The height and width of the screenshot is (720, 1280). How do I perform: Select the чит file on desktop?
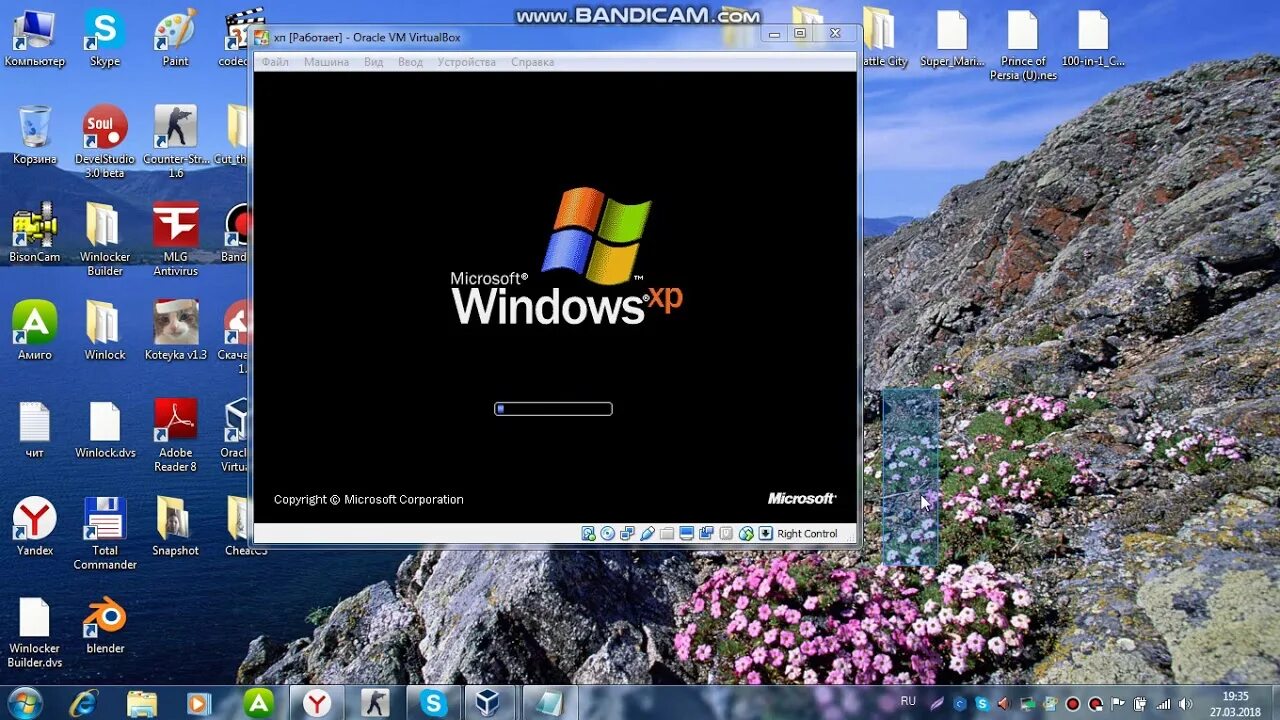[x=34, y=430]
